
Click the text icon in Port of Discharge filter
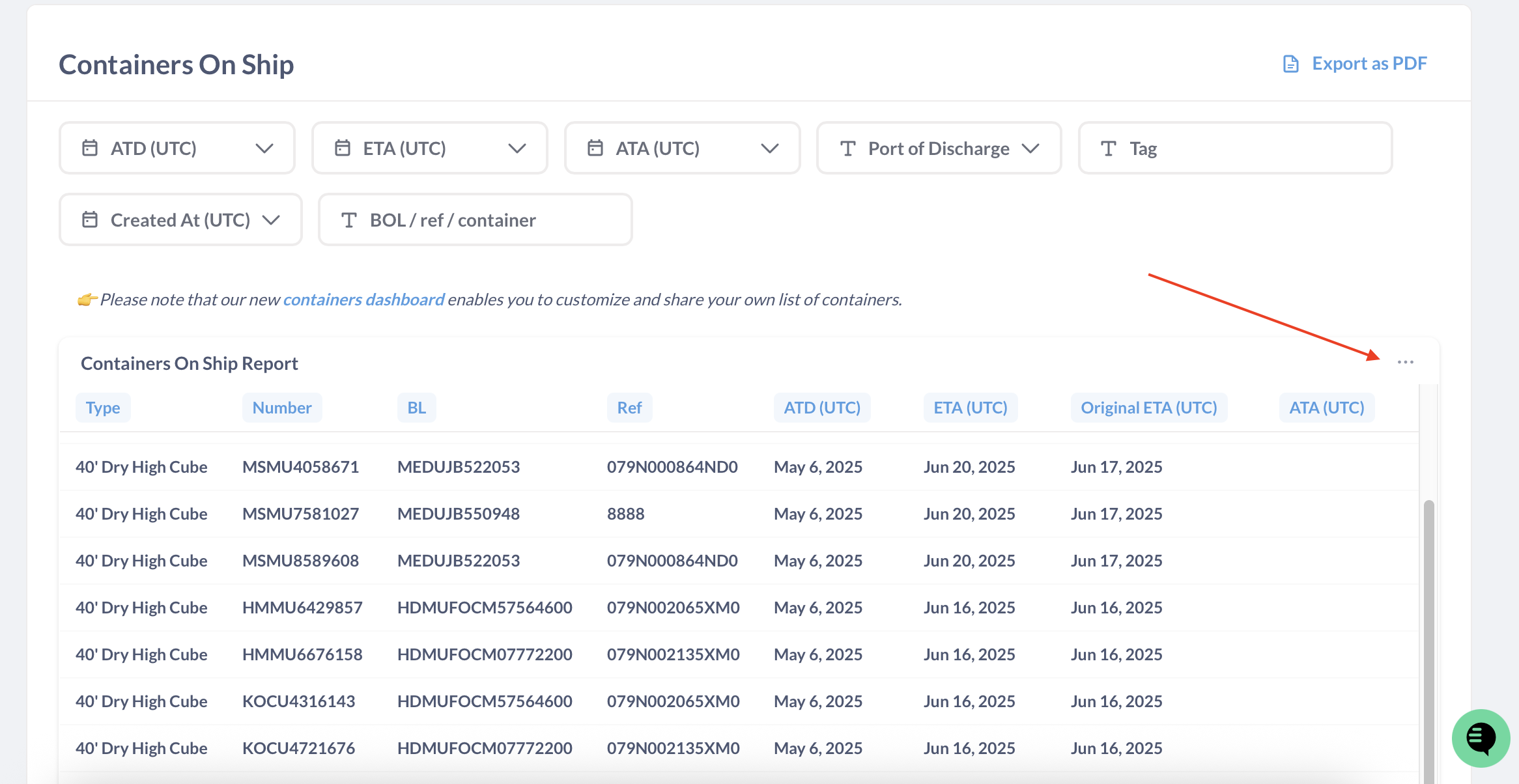pyautogui.click(x=847, y=148)
